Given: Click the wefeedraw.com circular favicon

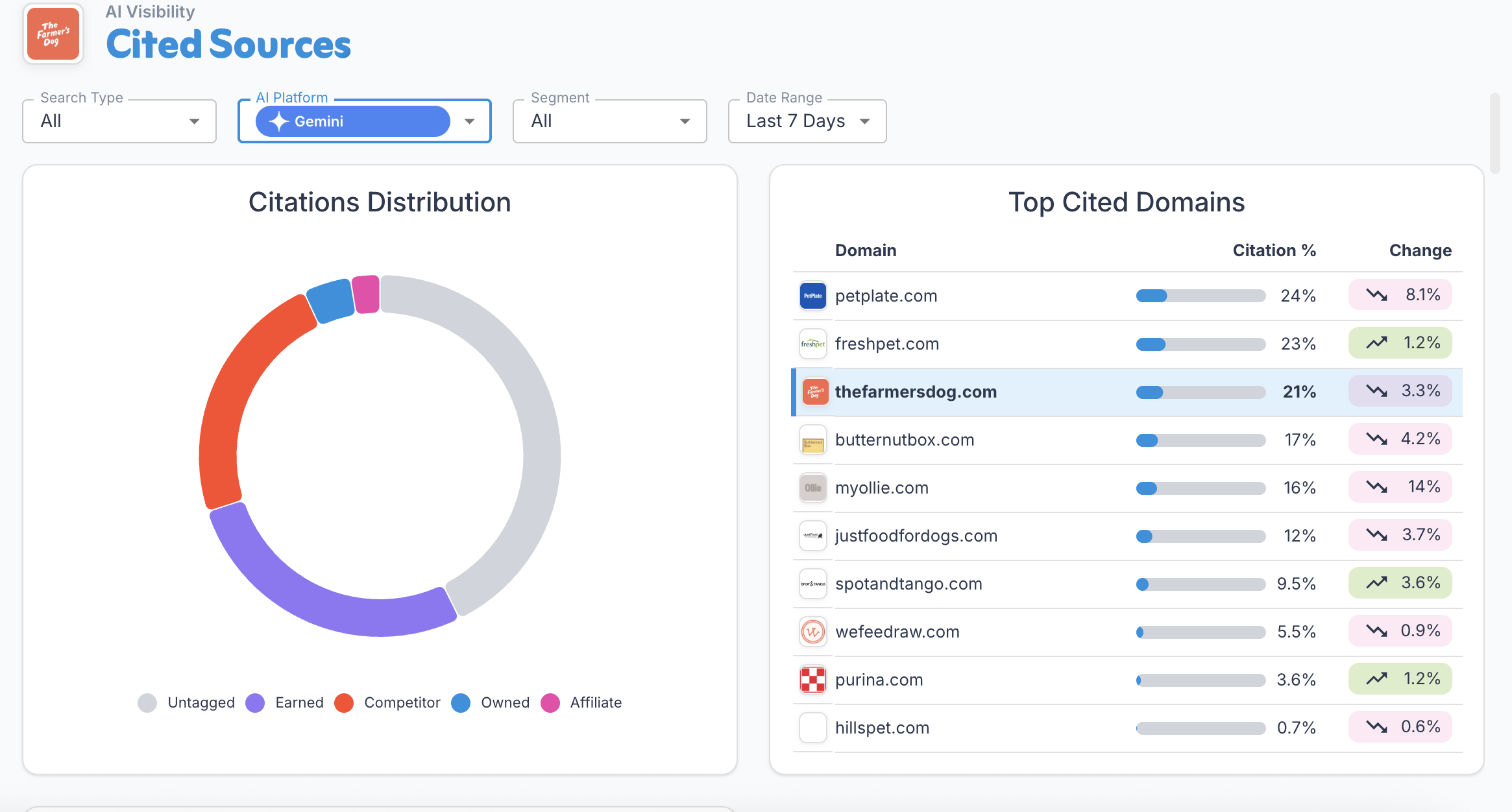Looking at the screenshot, I should tap(812, 632).
